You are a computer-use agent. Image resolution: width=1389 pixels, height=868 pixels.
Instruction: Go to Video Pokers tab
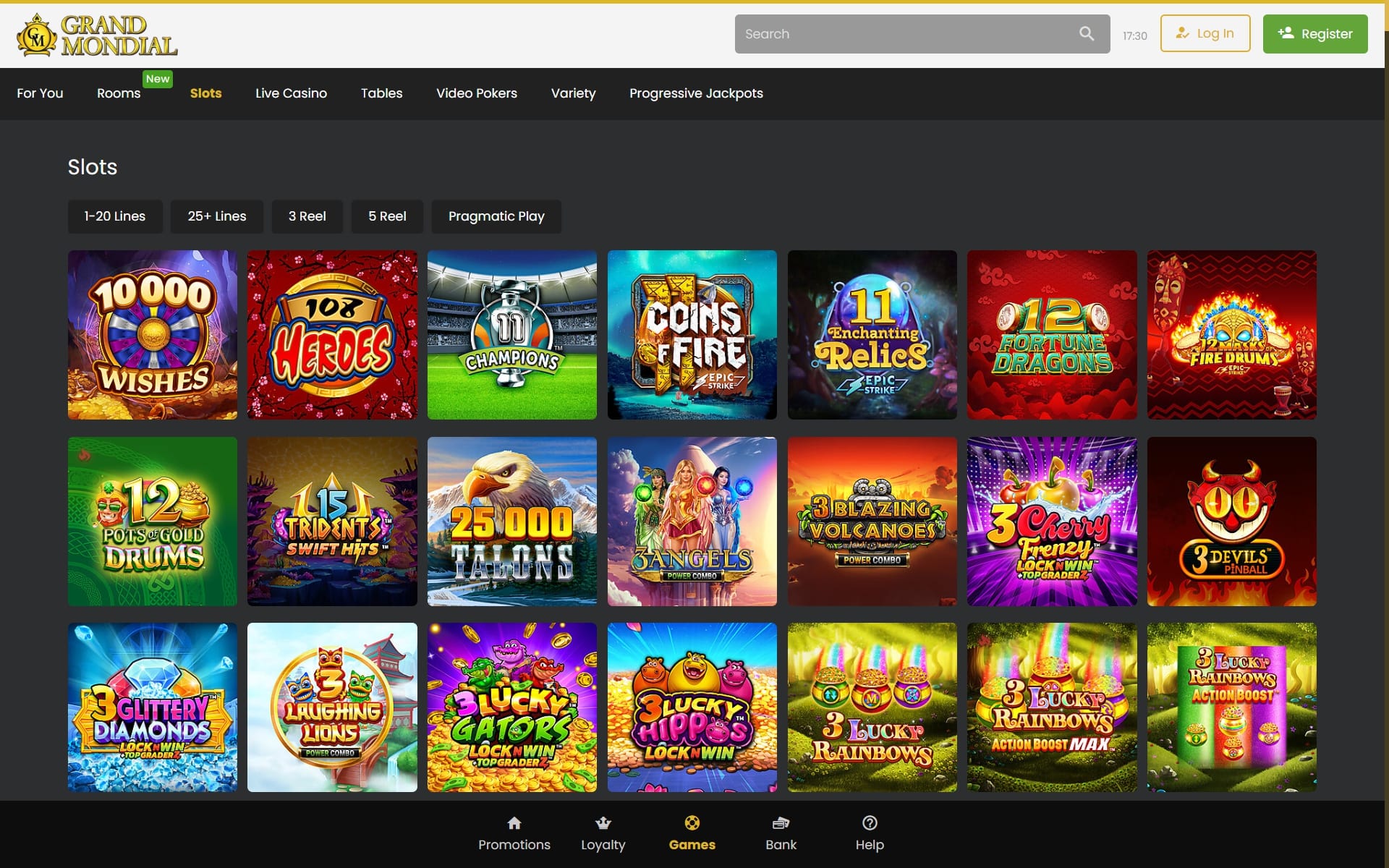[476, 93]
